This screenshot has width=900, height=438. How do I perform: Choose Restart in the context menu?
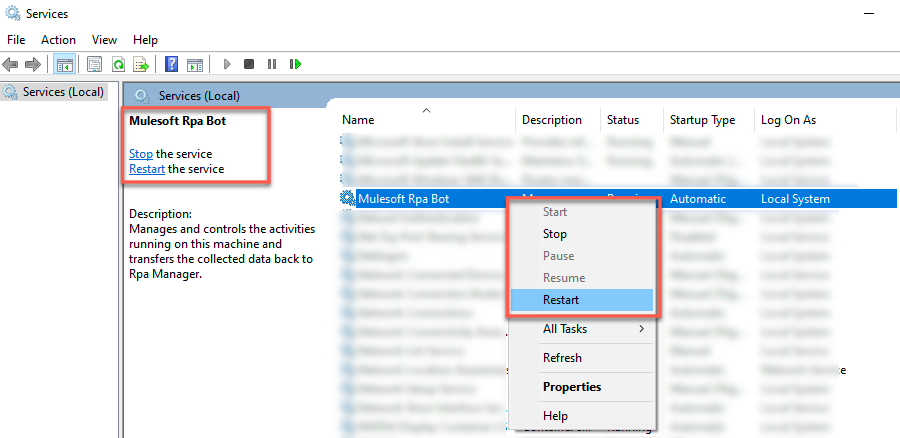coord(560,300)
